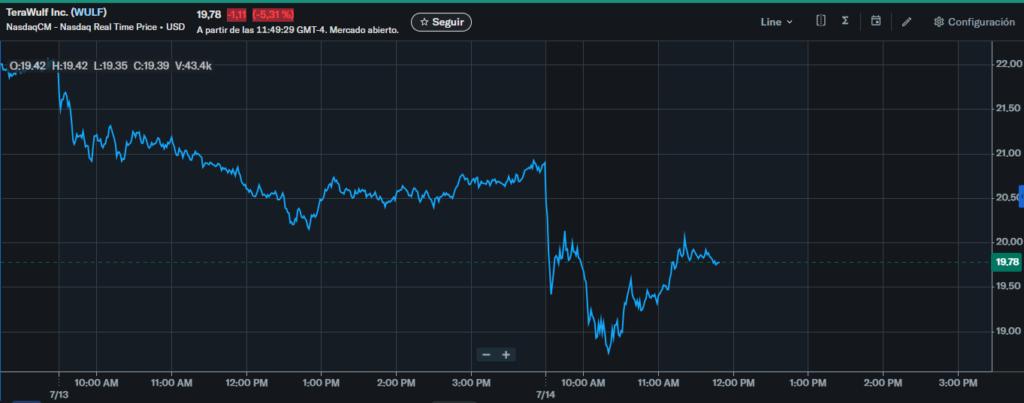This screenshot has width=1024, height=403.
Task: Select the 7/13 date marker on axis
Action: pos(59,395)
